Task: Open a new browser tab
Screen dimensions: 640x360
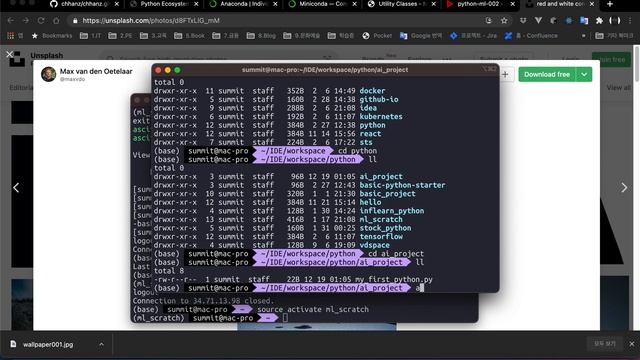Action: coord(610,4)
